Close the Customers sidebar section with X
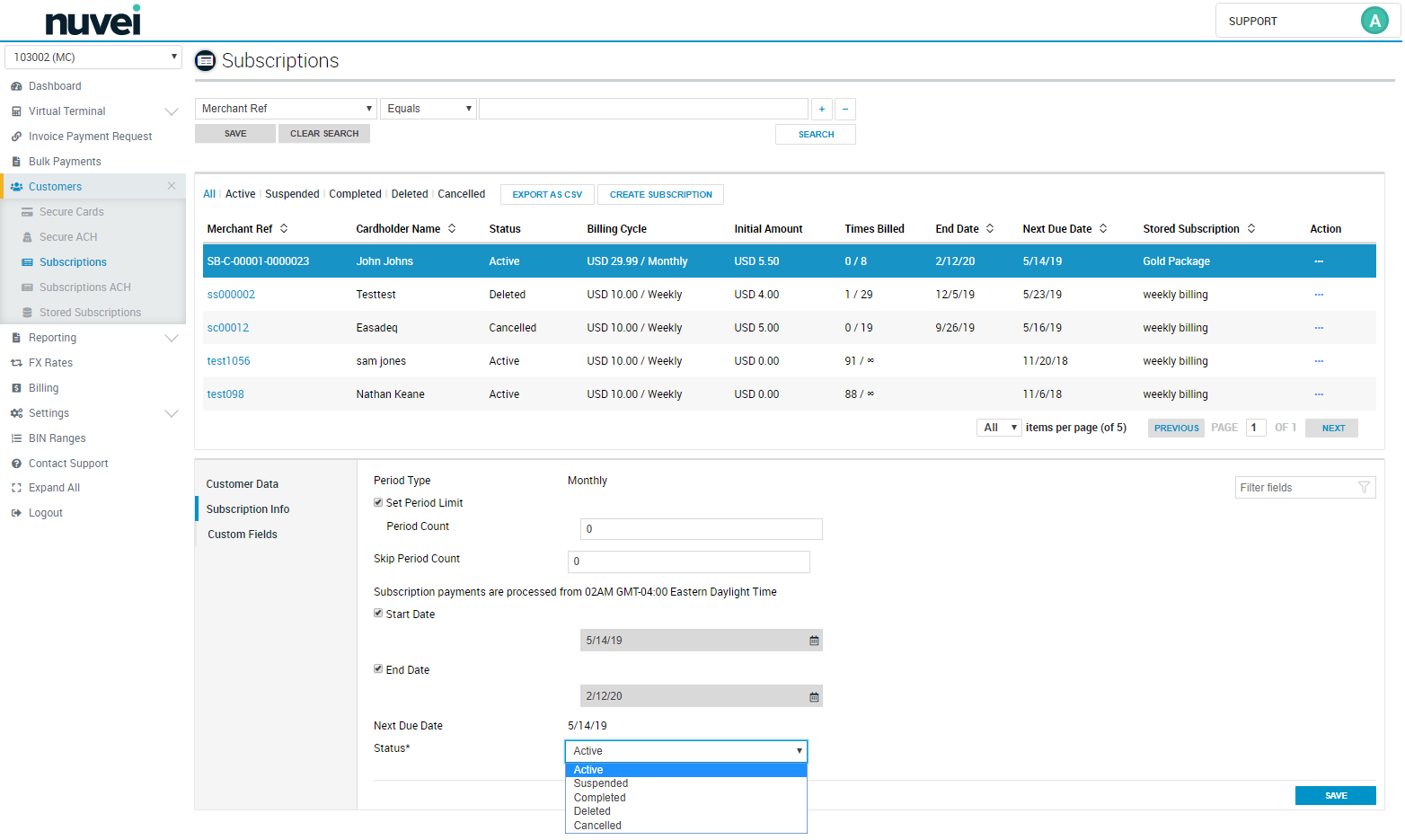The height and width of the screenshot is (840, 1405). tap(172, 186)
